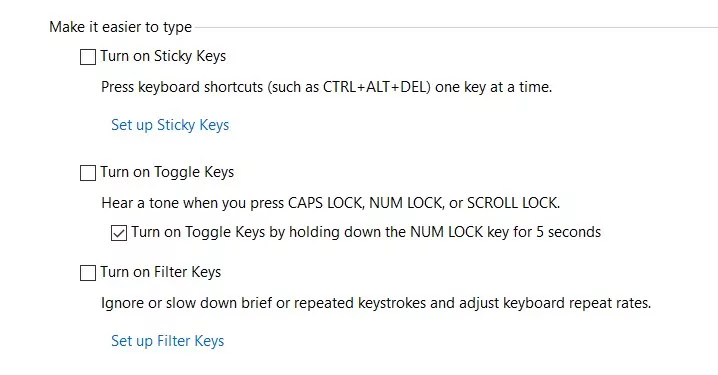Image resolution: width=718 pixels, height=375 pixels.
Task: Click the words SCROLL LOCK in the tone description
Action: click(x=512, y=203)
